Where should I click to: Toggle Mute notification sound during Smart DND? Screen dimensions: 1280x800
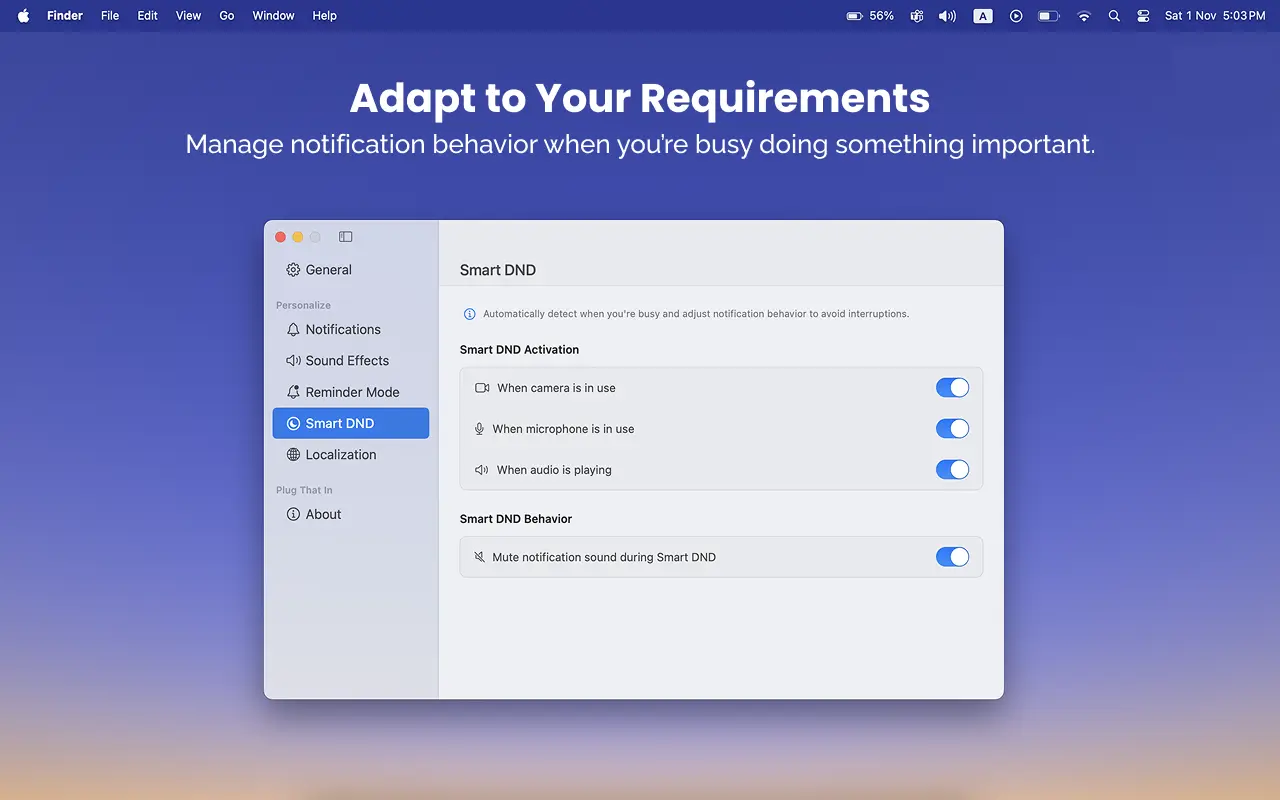pos(952,557)
